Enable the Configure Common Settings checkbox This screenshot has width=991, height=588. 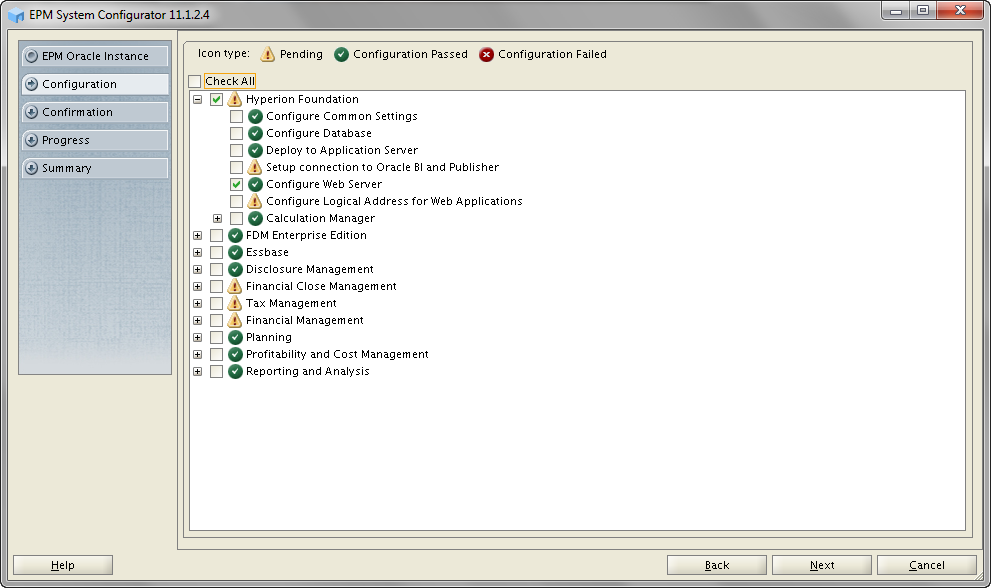[236, 116]
